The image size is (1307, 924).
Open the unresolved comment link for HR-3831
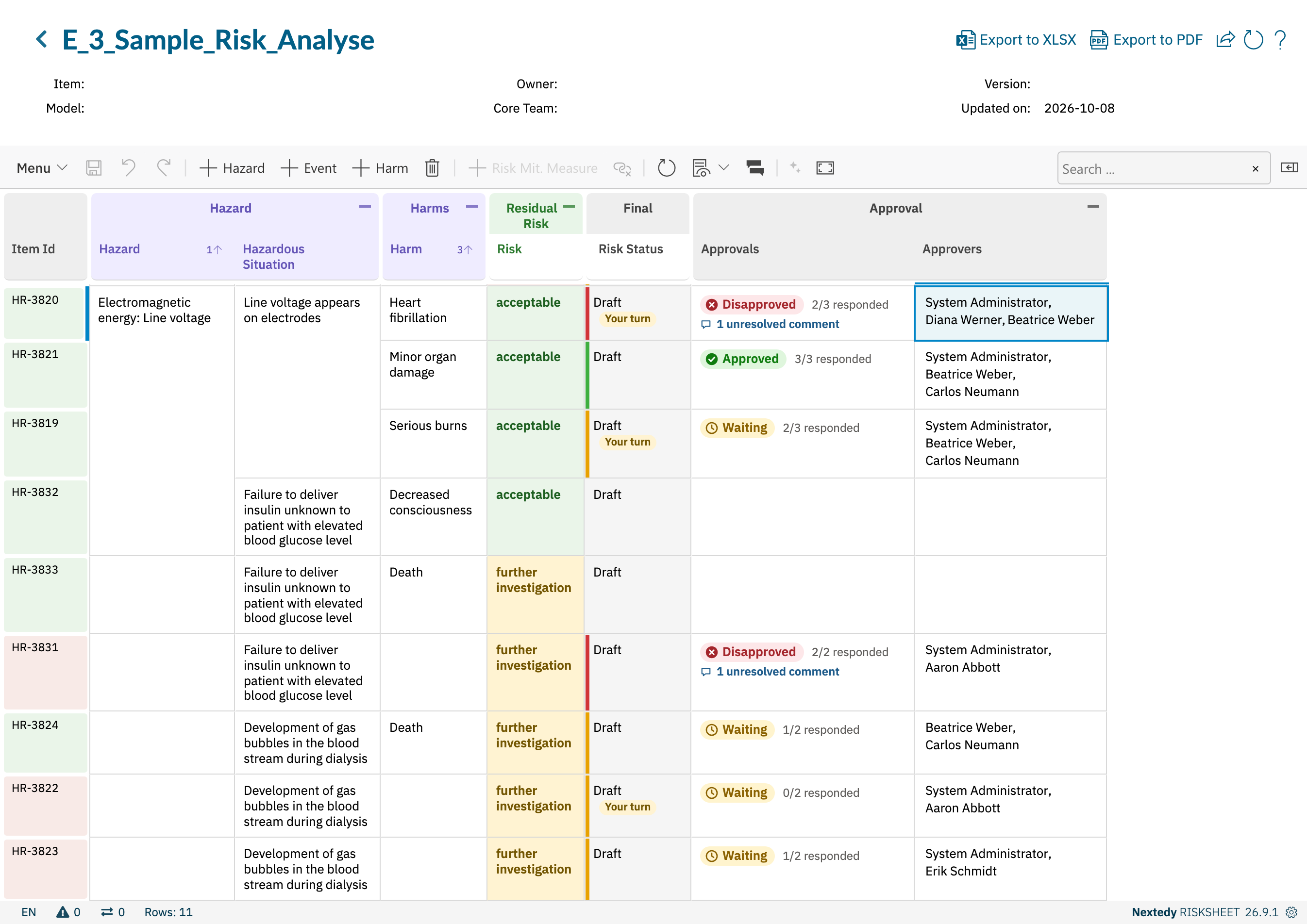click(770, 672)
